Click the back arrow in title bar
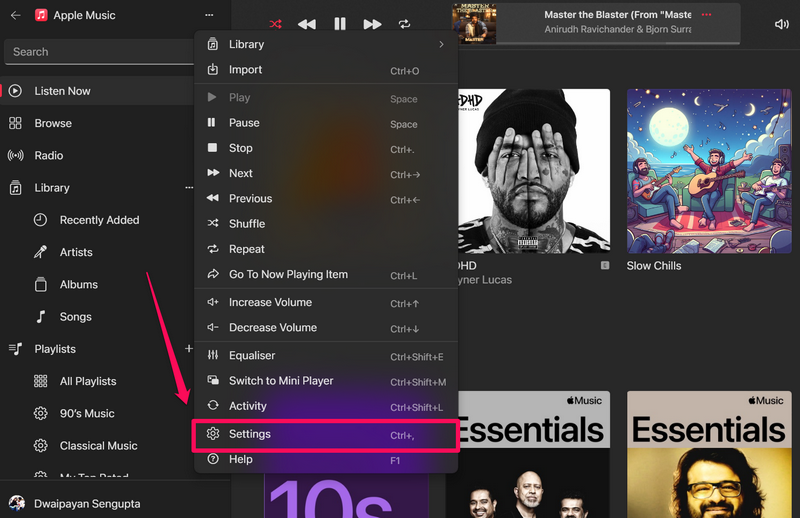 16,16
